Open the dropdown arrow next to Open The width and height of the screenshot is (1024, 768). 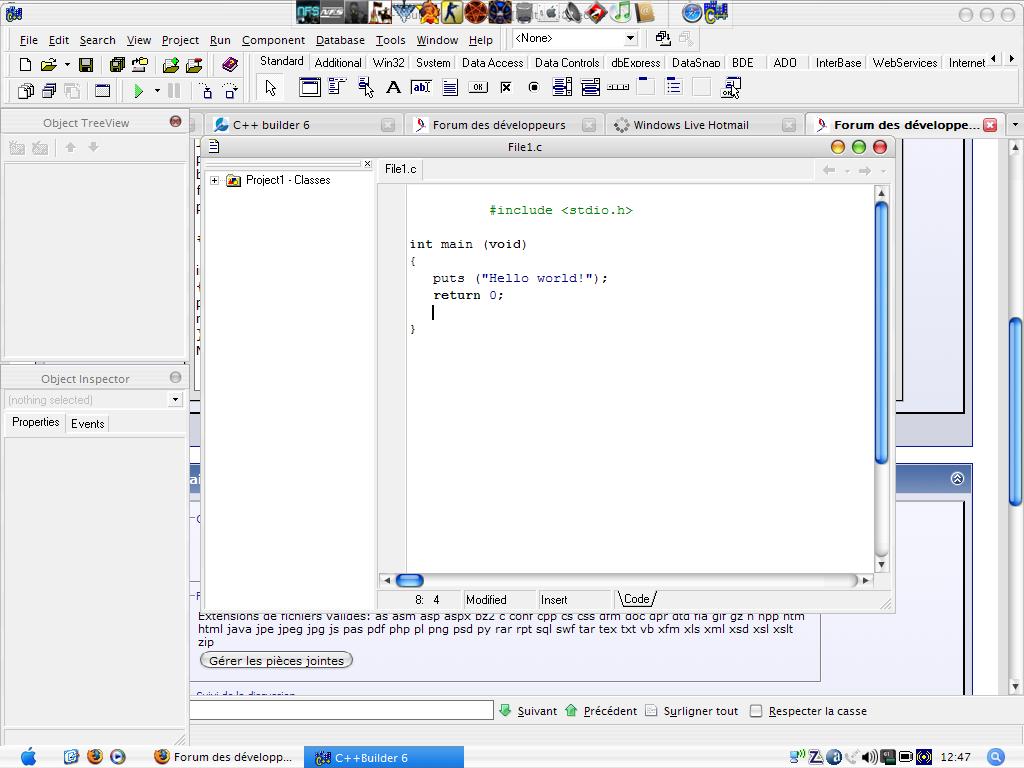[x=67, y=65]
